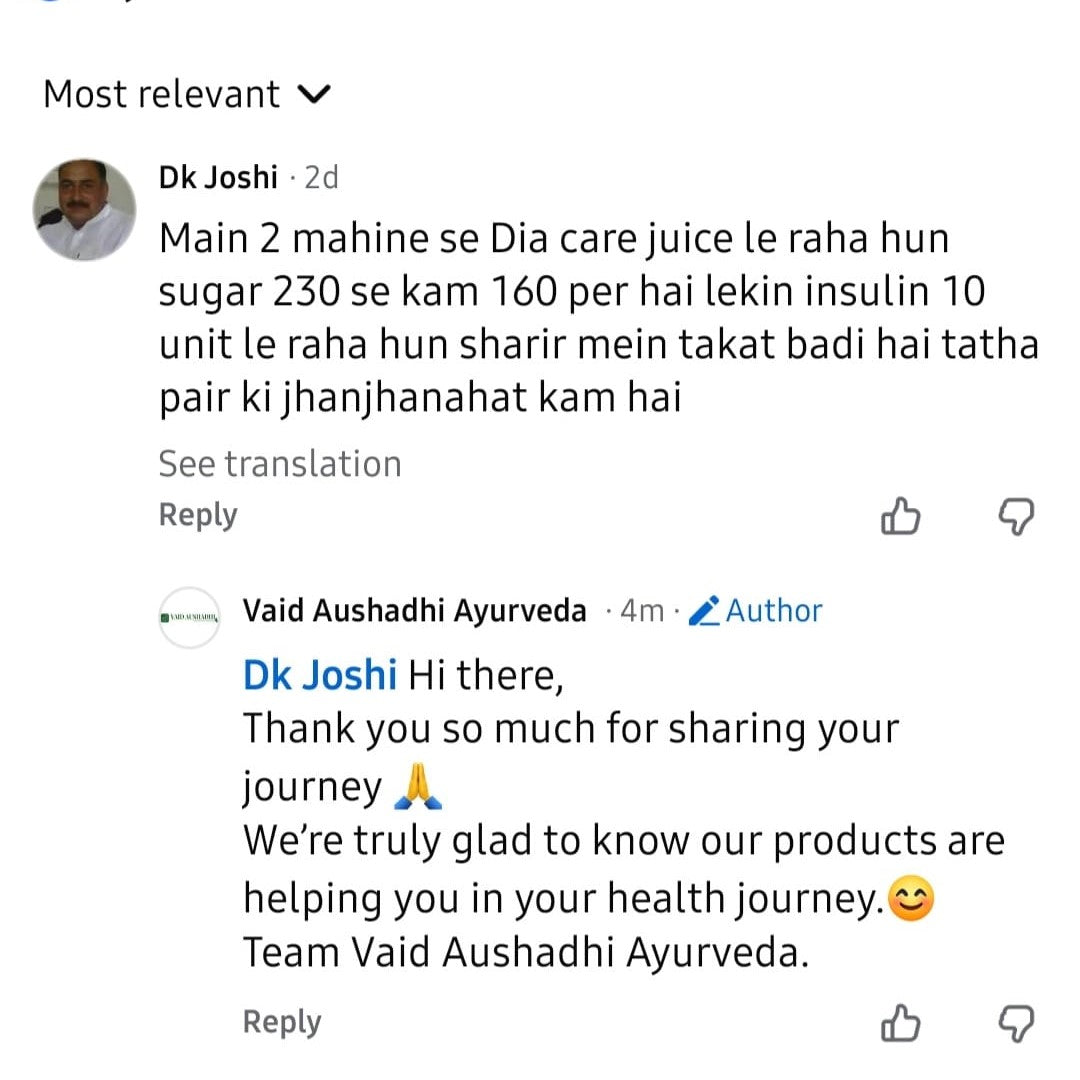The height and width of the screenshot is (1080, 1080).
Task: Dislike Vaid Aushadhi Ayurveda's reply
Action: click(x=1017, y=1023)
